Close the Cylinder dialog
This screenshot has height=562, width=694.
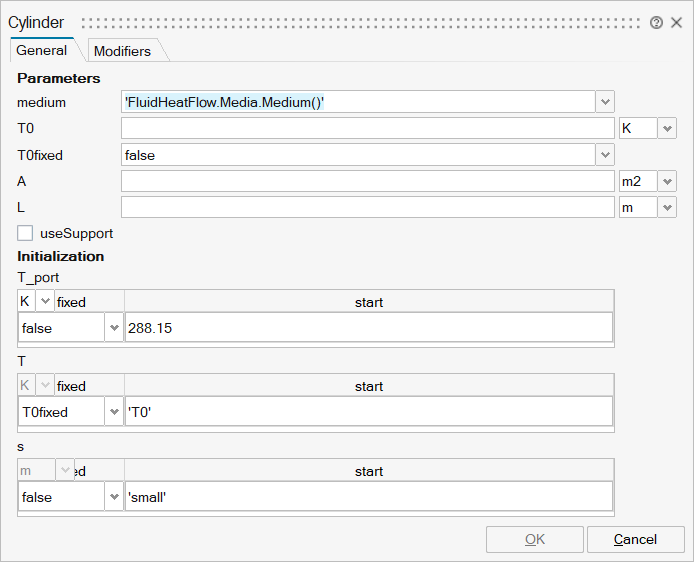click(677, 22)
